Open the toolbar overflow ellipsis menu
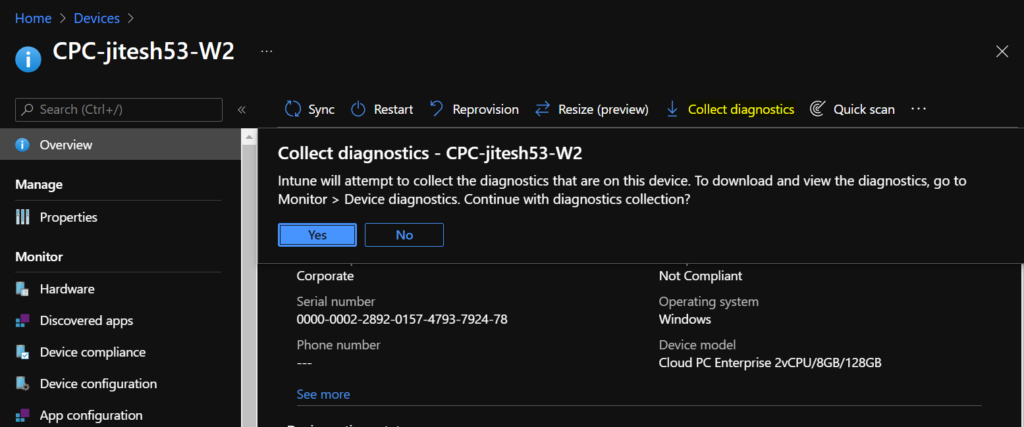 point(918,109)
